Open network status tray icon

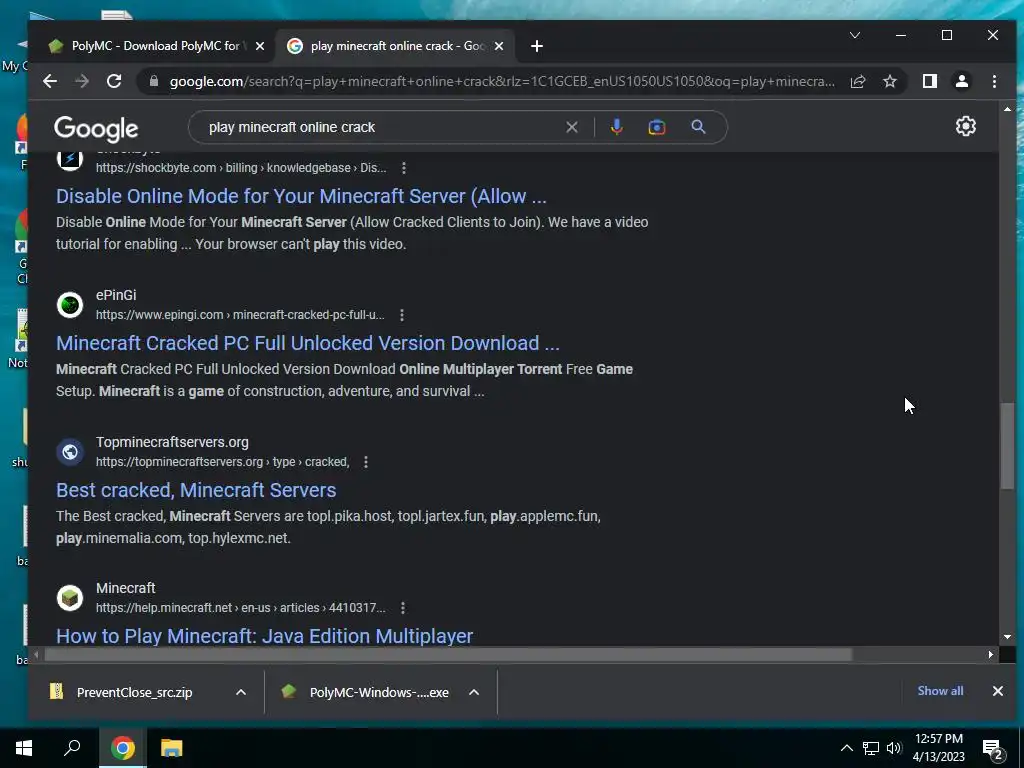871,748
